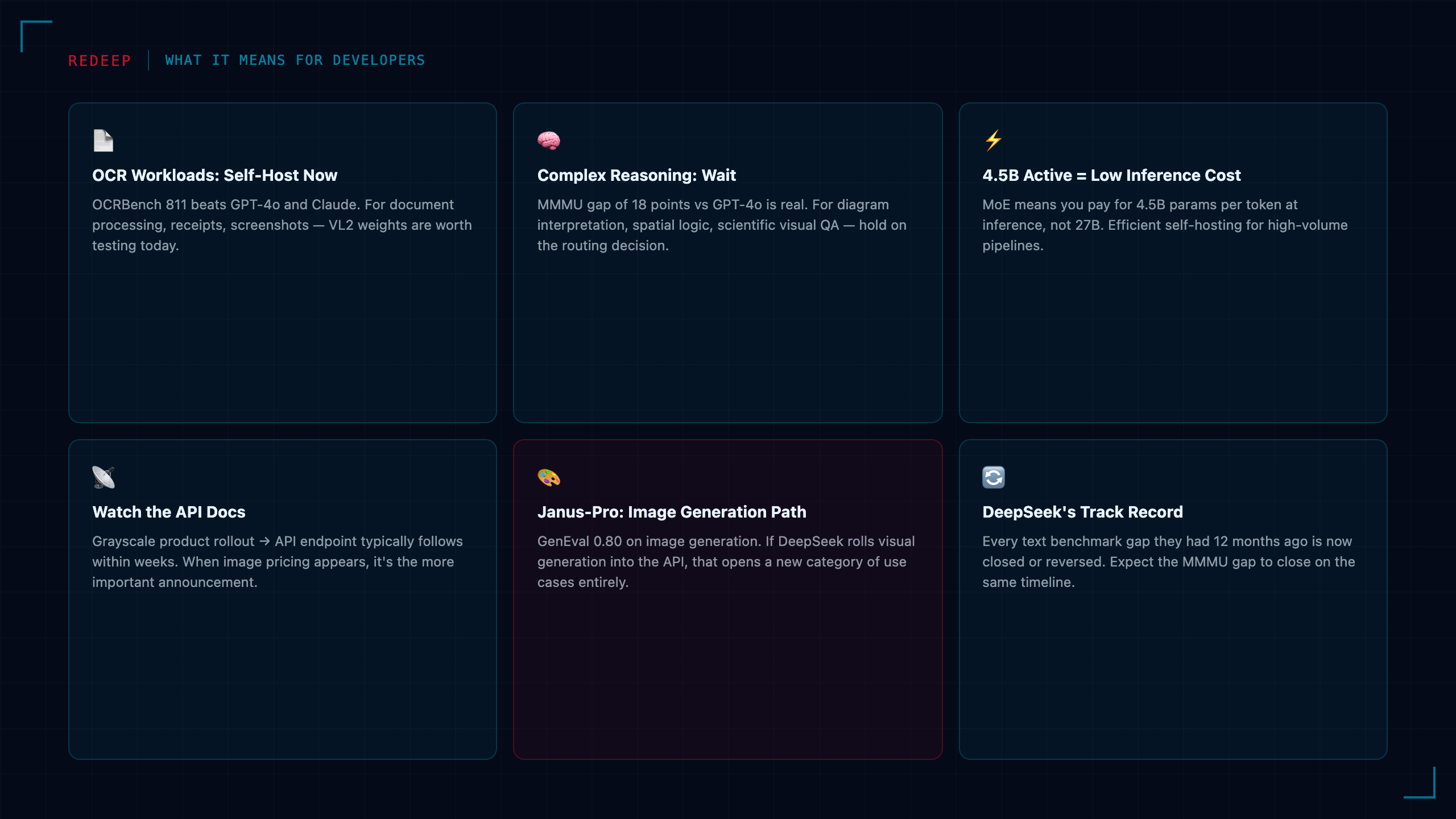The height and width of the screenshot is (819, 1456).
Task: Open the Watch the API Docs title
Action: pos(169,512)
